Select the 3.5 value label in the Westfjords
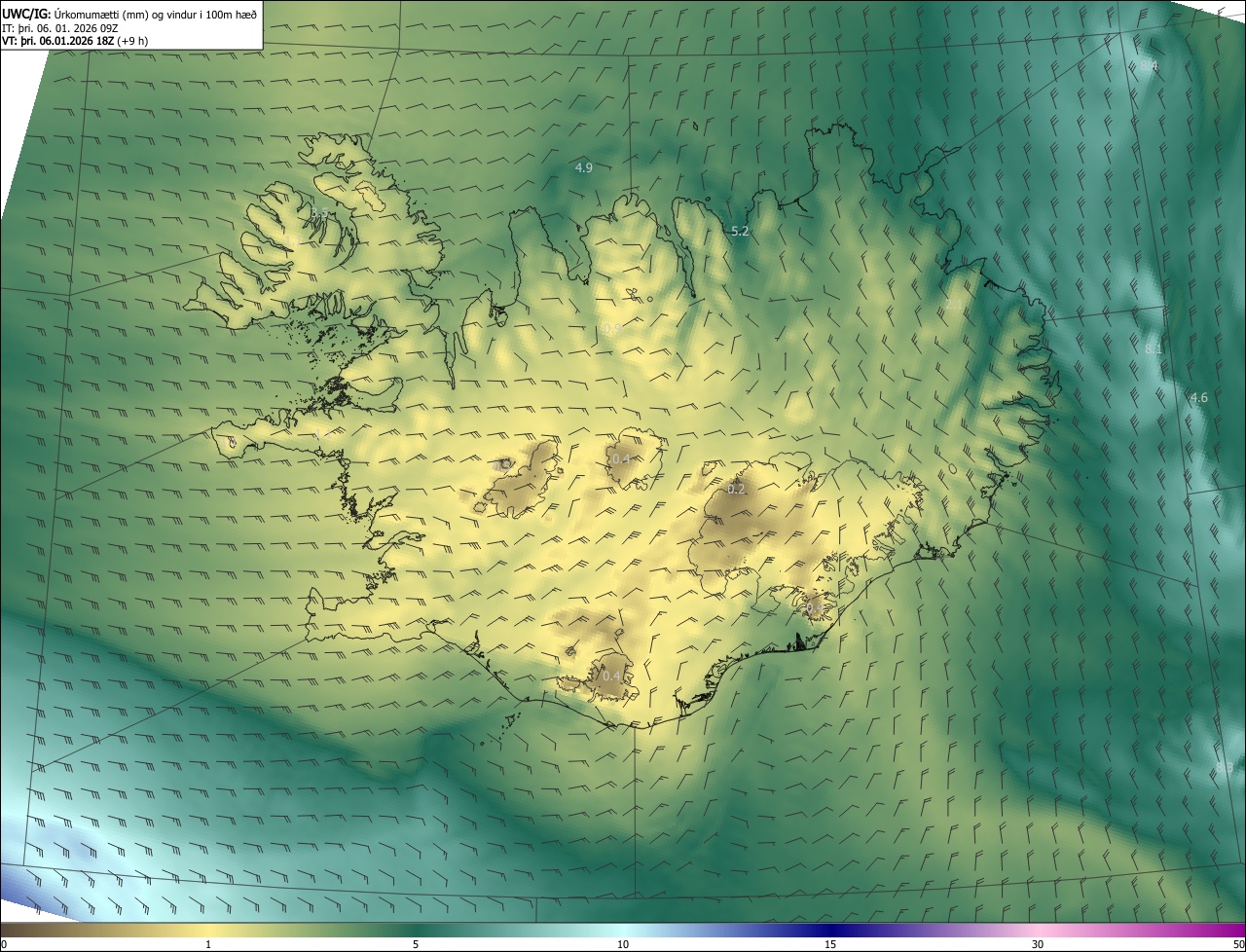This screenshot has width=1246, height=952. tap(319, 213)
